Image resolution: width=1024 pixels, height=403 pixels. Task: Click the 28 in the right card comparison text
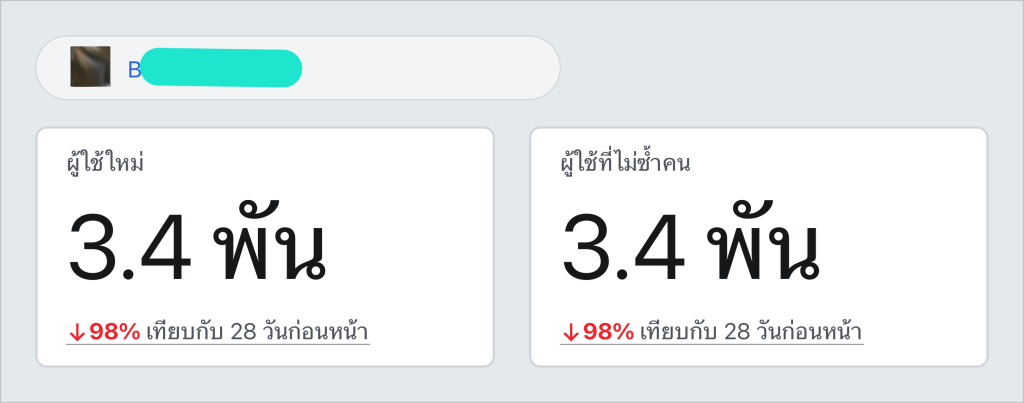point(737,332)
